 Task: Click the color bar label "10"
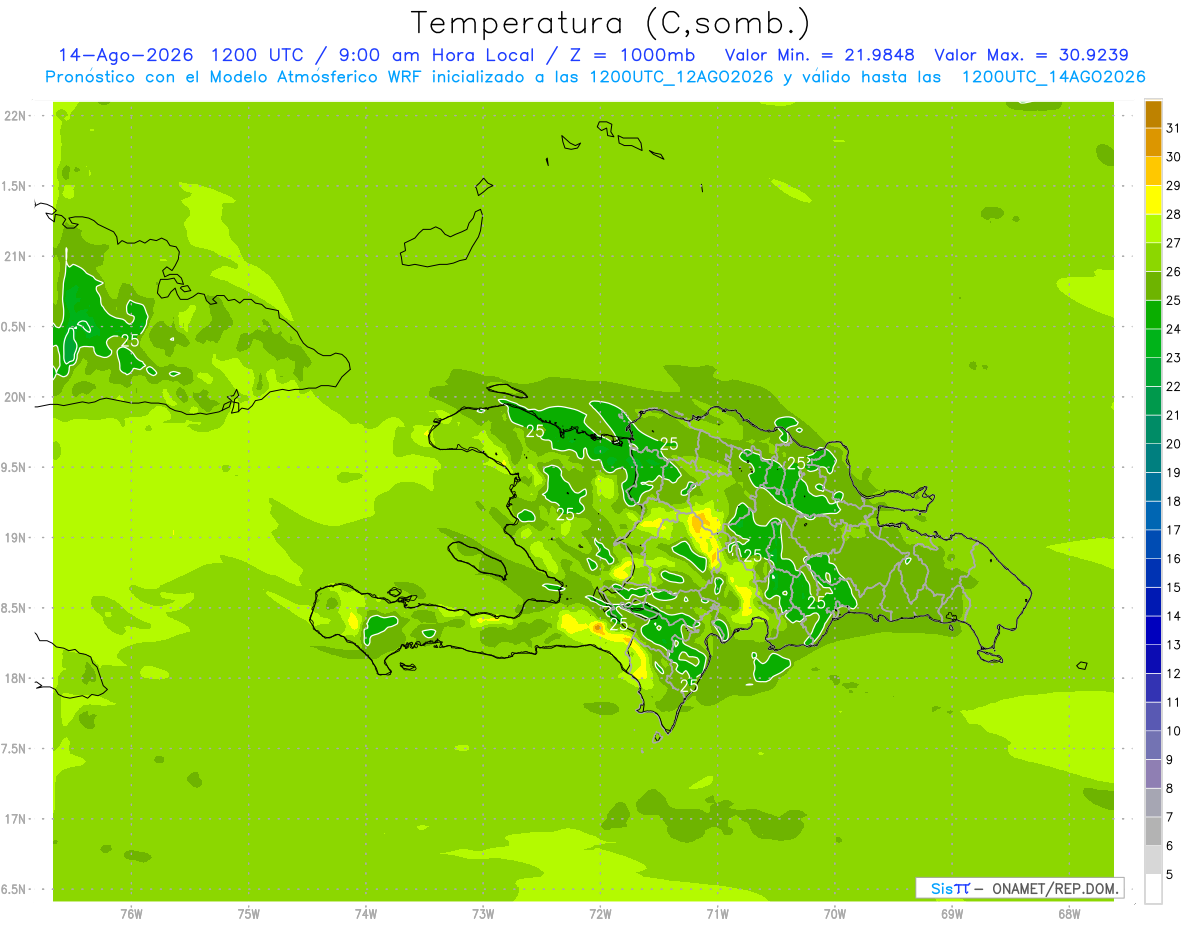pos(1174,731)
